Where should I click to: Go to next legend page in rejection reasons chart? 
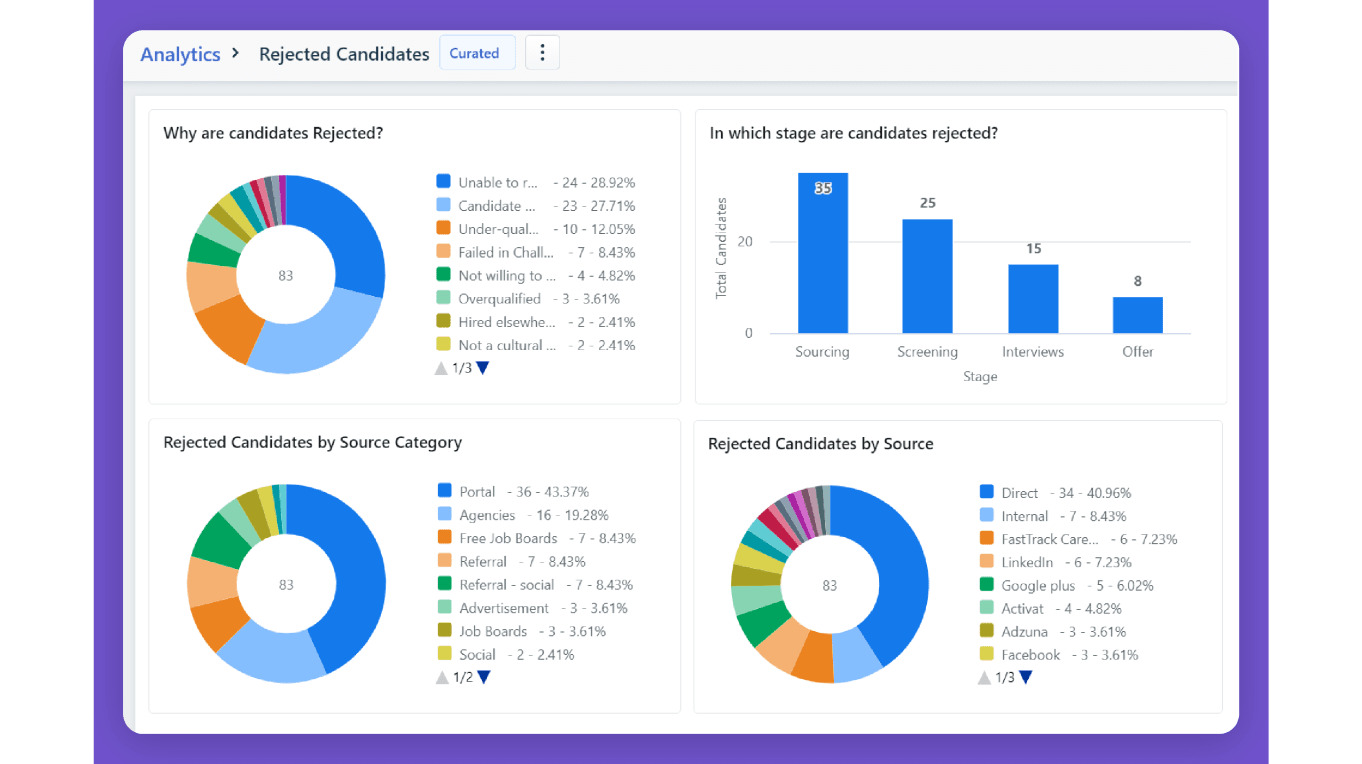[483, 368]
